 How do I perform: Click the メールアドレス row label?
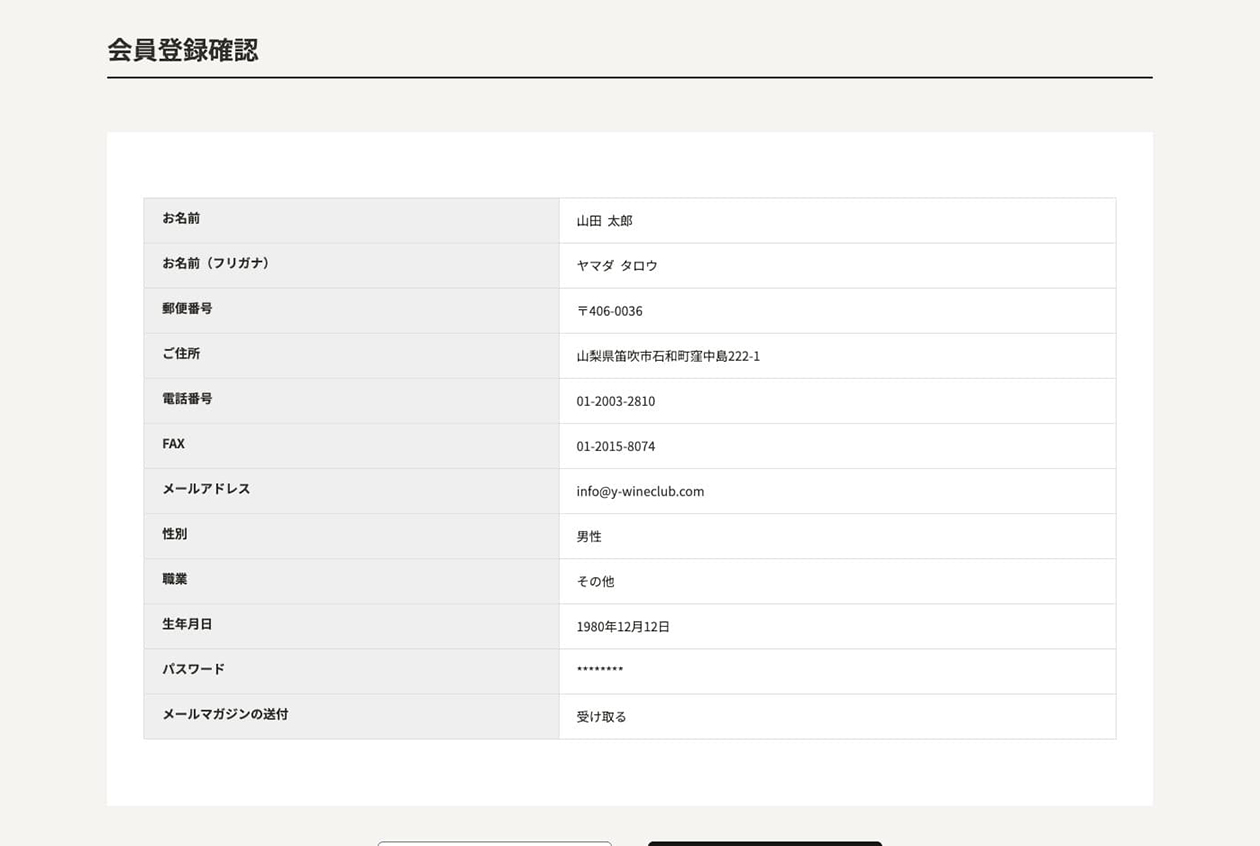(206, 489)
